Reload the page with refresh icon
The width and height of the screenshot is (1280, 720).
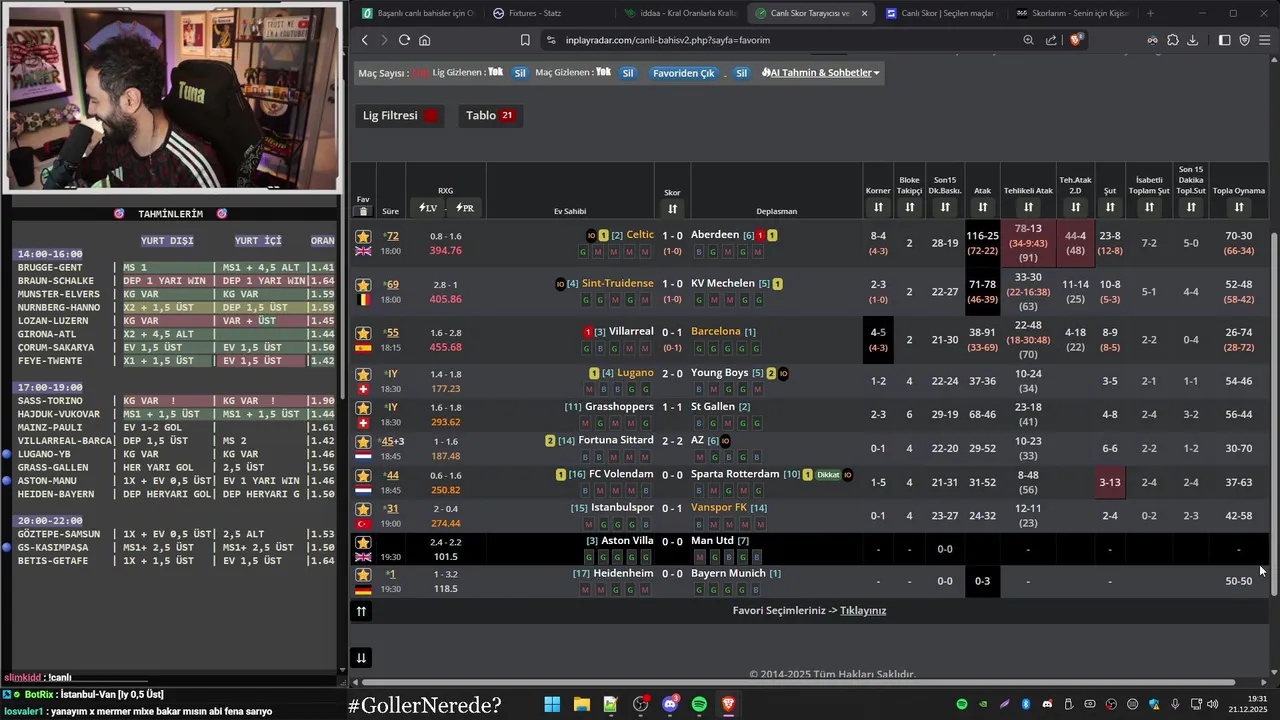(404, 40)
